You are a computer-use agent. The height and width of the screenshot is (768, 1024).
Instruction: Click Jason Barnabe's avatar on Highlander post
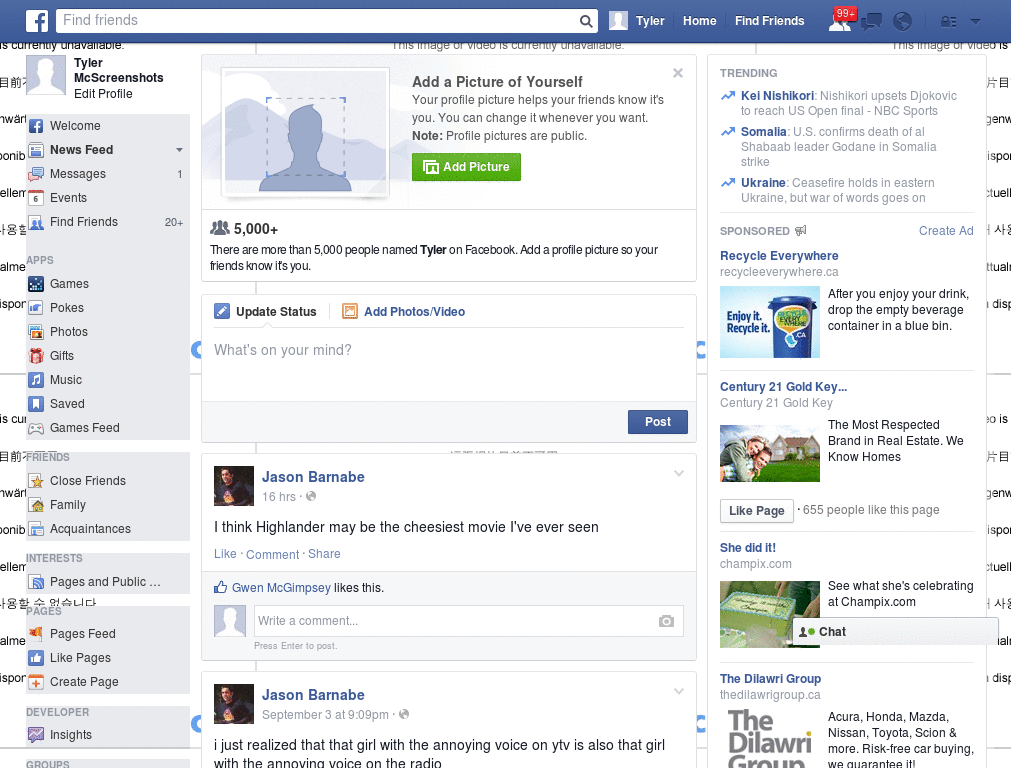[234, 486]
